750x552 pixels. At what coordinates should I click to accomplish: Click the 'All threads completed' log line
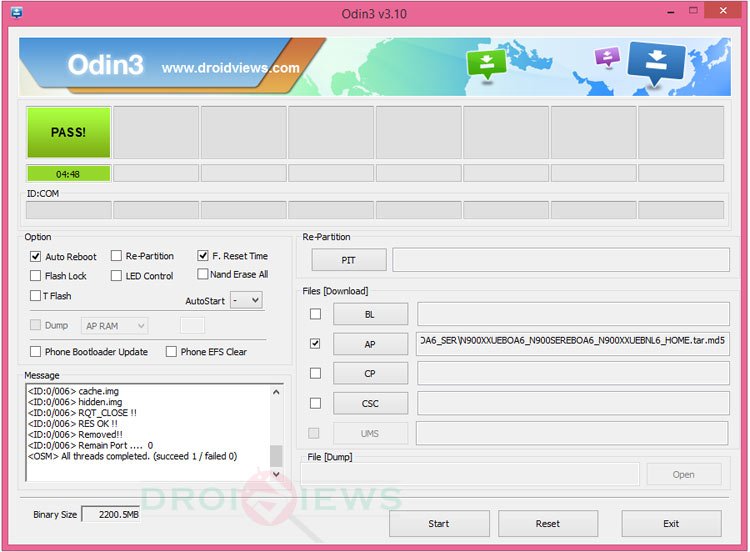click(x=132, y=456)
